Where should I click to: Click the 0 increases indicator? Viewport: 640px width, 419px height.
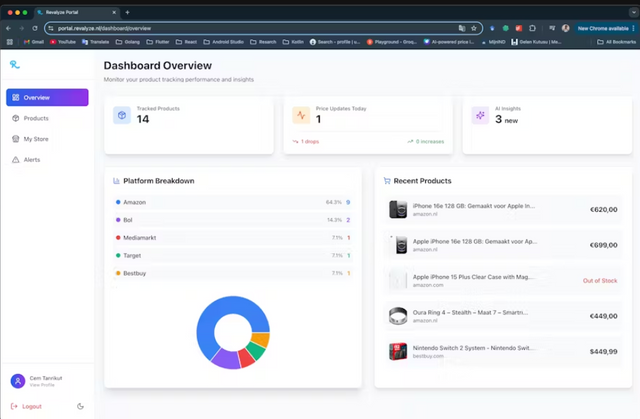tap(426, 142)
